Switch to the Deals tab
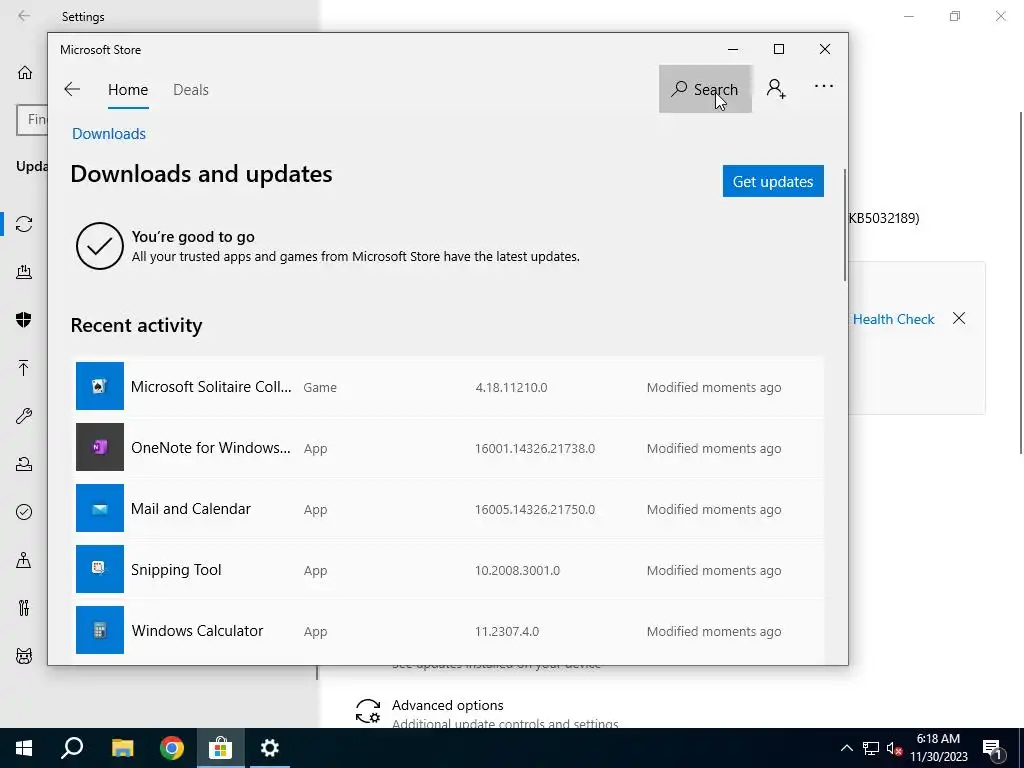Viewport: 1024px width, 768px height. (x=191, y=89)
